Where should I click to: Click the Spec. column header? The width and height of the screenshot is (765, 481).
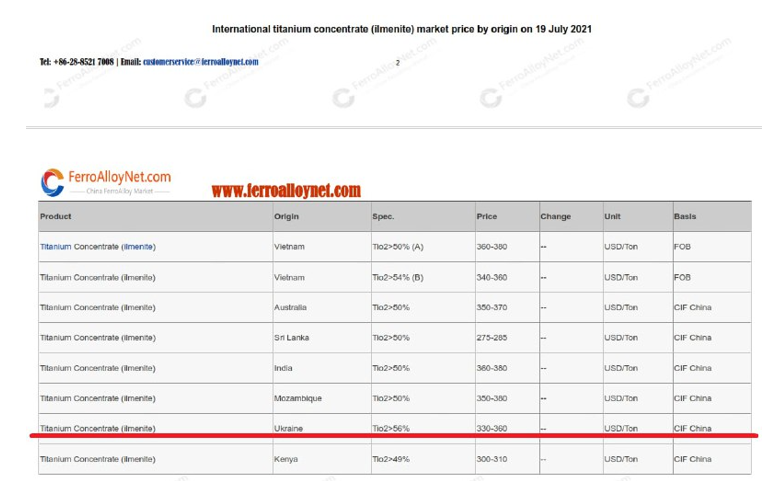point(383,216)
